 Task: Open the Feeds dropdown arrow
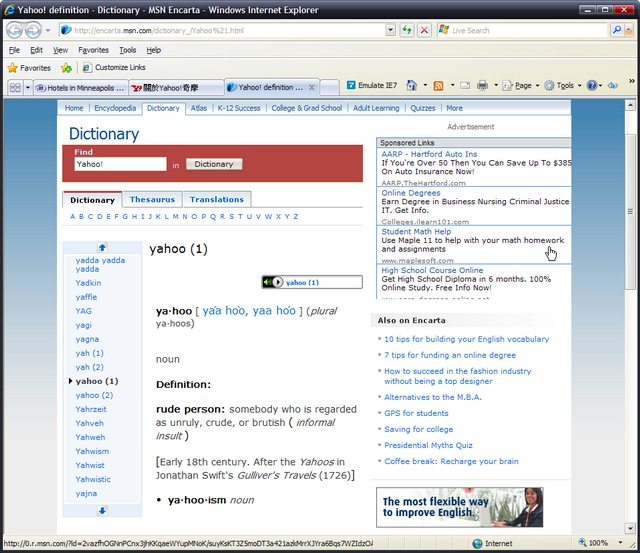452,85
